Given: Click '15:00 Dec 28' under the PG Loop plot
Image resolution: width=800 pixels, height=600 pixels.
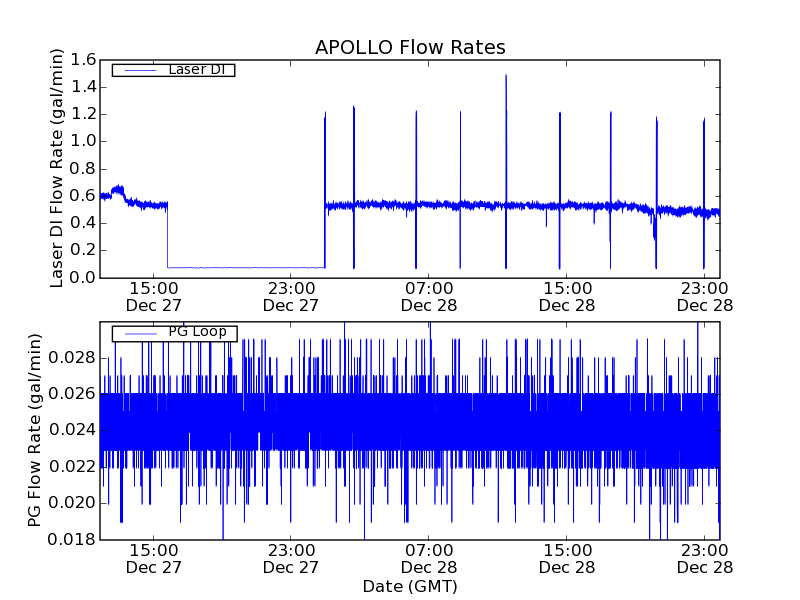Looking at the screenshot, I should 567,559.
